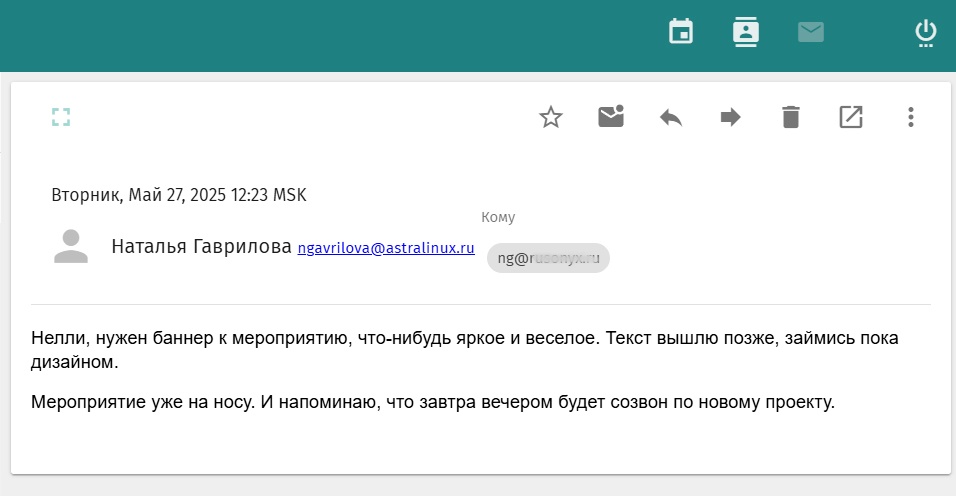Star this message as flagged
Viewport: 956px width, 496px height.
[x=551, y=117]
